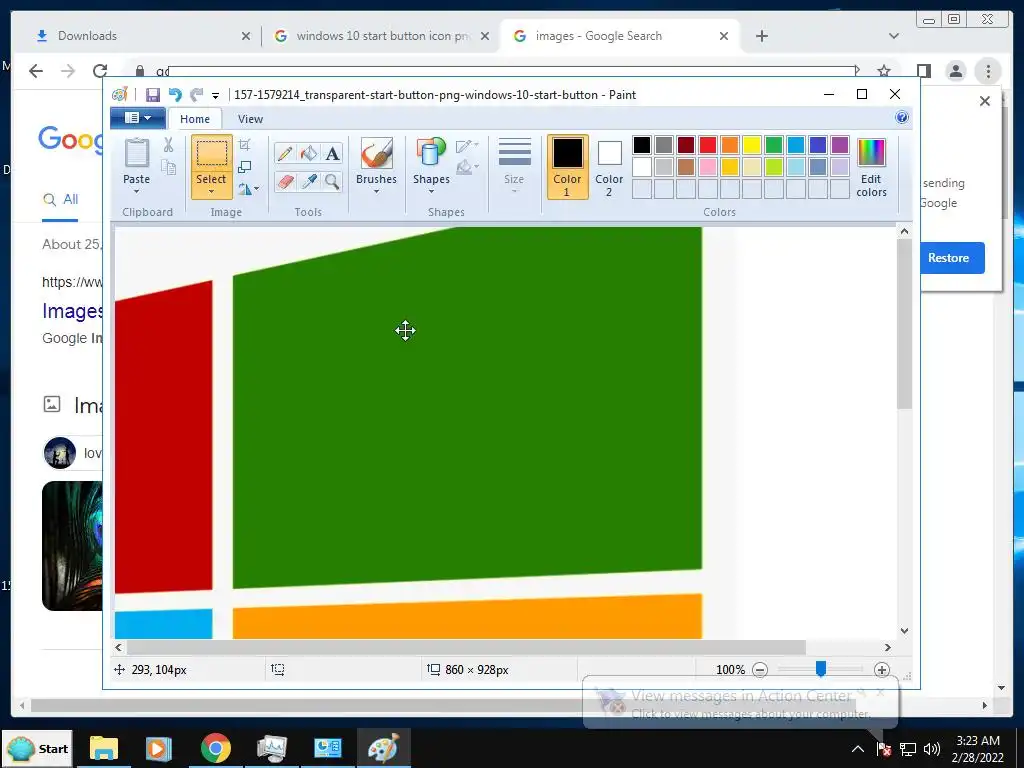Click the volume icon in system tray
This screenshot has height=768, width=1024.
(932, 748)
